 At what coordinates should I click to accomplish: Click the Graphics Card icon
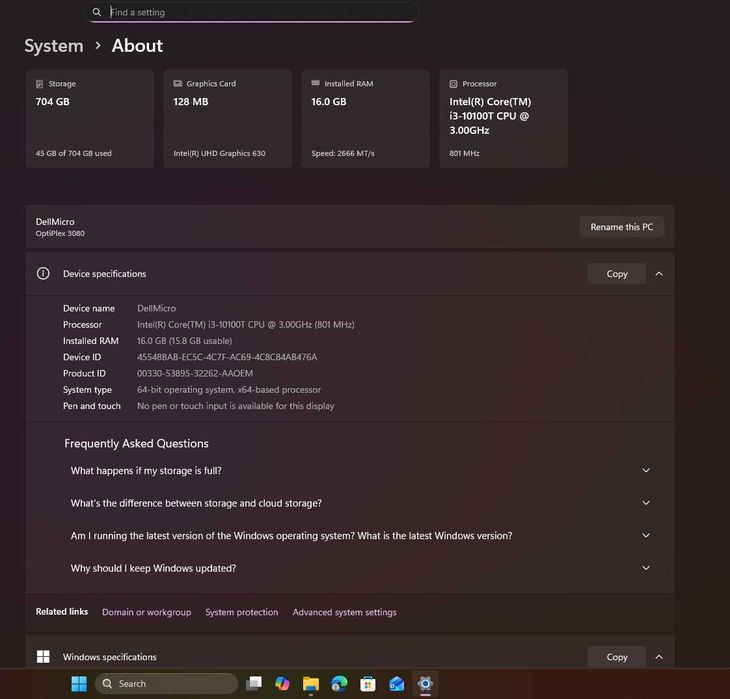tap(177, 84)
